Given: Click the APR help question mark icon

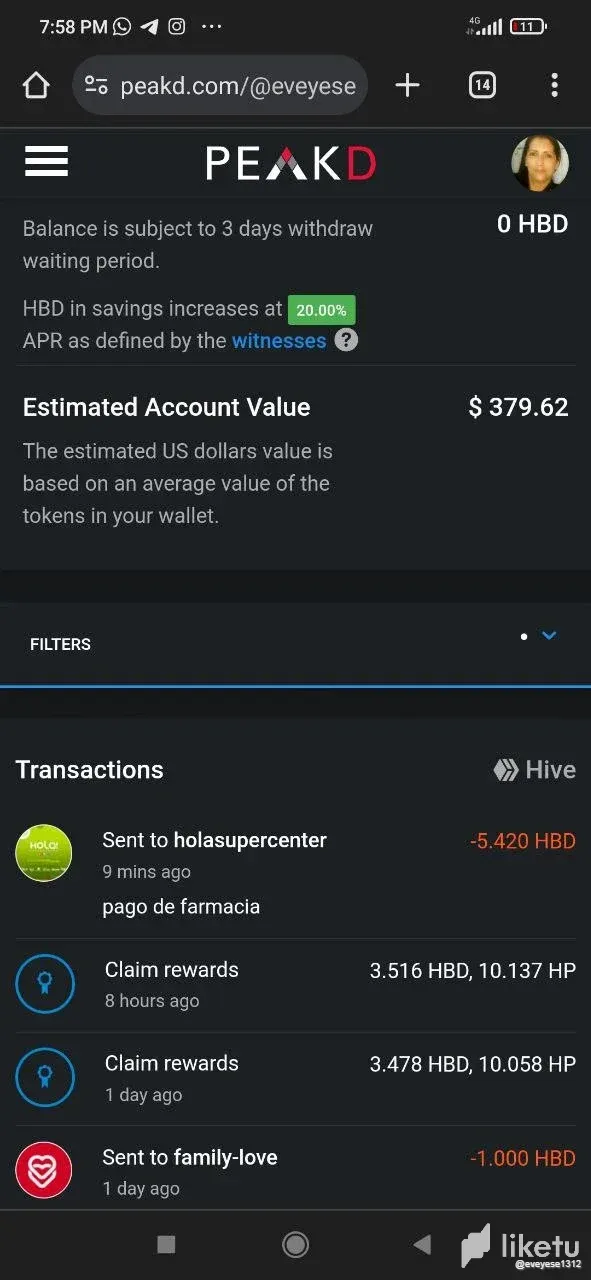Looking at the screenshot, I should point(346,340).
